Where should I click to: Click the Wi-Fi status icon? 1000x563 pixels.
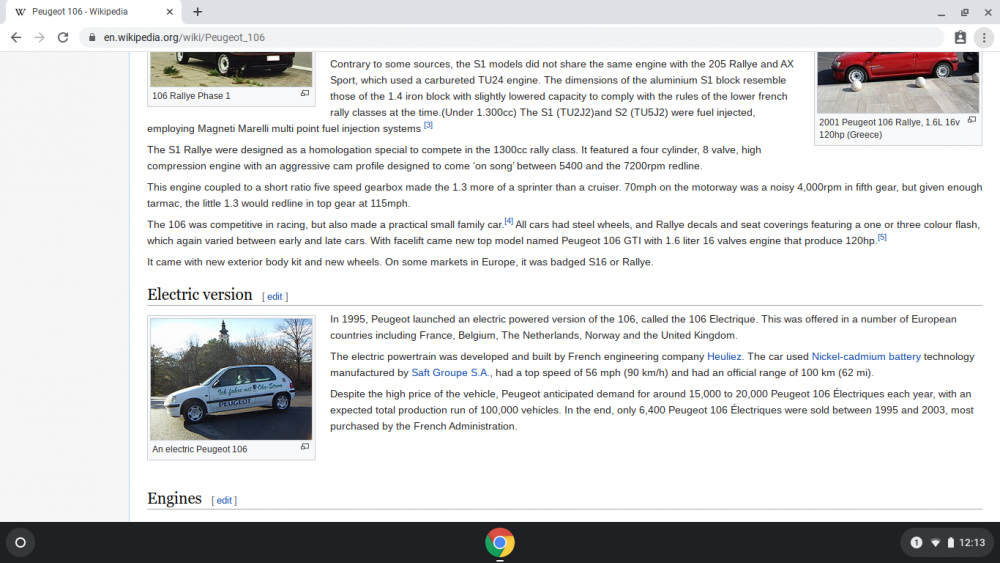(936, 543)
